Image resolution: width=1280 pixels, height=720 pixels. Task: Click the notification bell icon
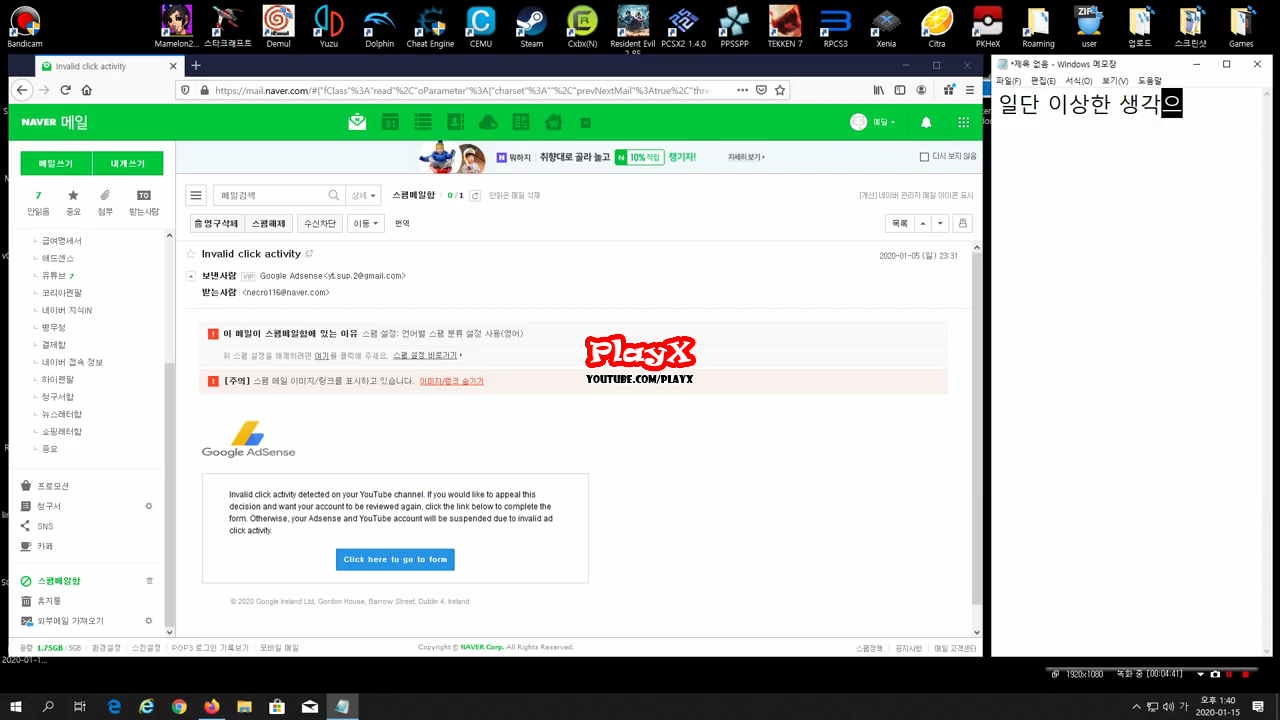(x=926, y=122)
